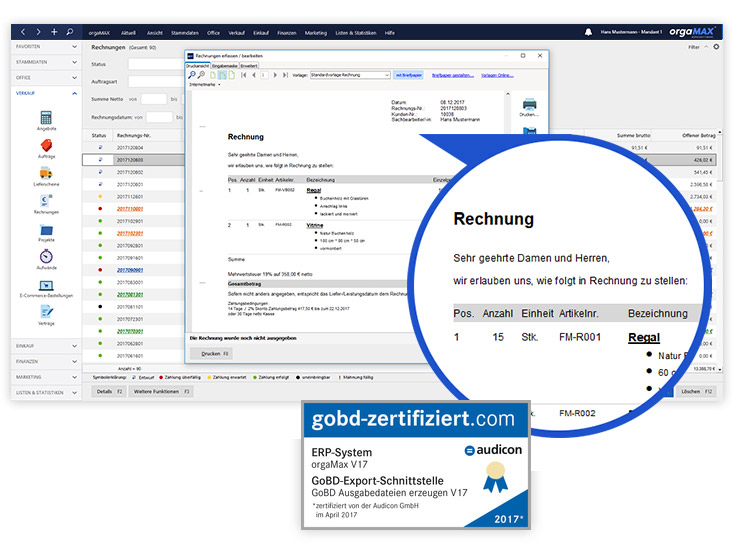The width and height of the screenshot is (733, 550).
Task: Expand the MARKETING sidebar section
Action: 46,377
